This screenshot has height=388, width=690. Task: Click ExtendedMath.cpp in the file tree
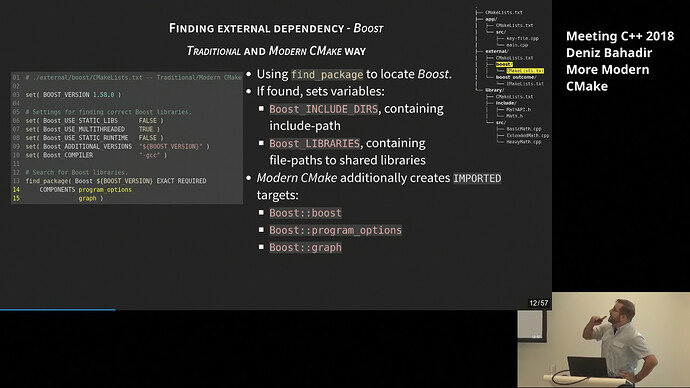tap(528, 135)
